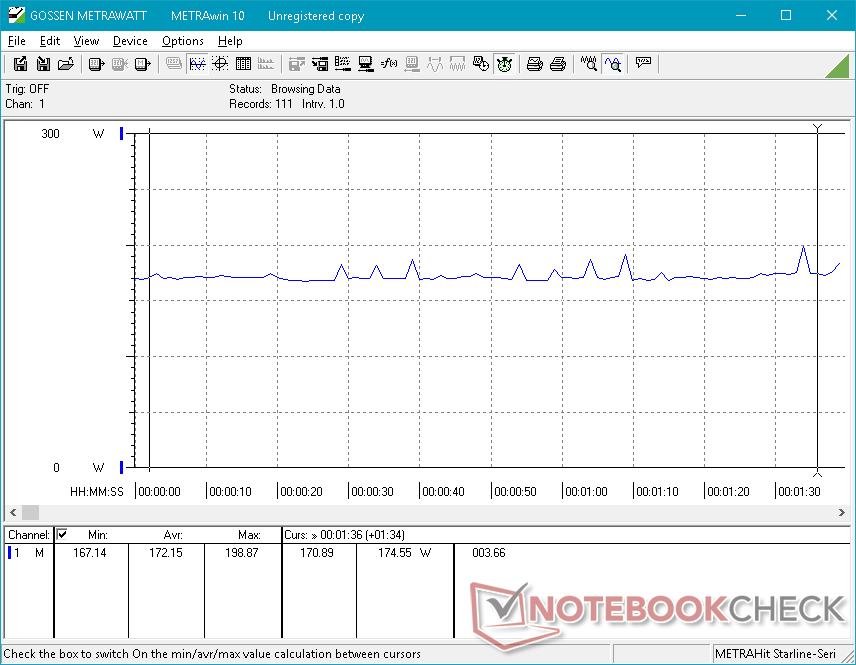The image size is (856, 665).
Task: Click the 00:01:00 time axis label
Action: [x=586, y=491]
